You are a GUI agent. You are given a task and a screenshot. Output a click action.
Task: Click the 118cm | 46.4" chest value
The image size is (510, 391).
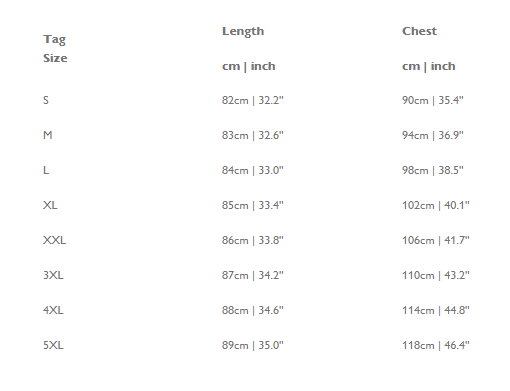click(436, 345)
